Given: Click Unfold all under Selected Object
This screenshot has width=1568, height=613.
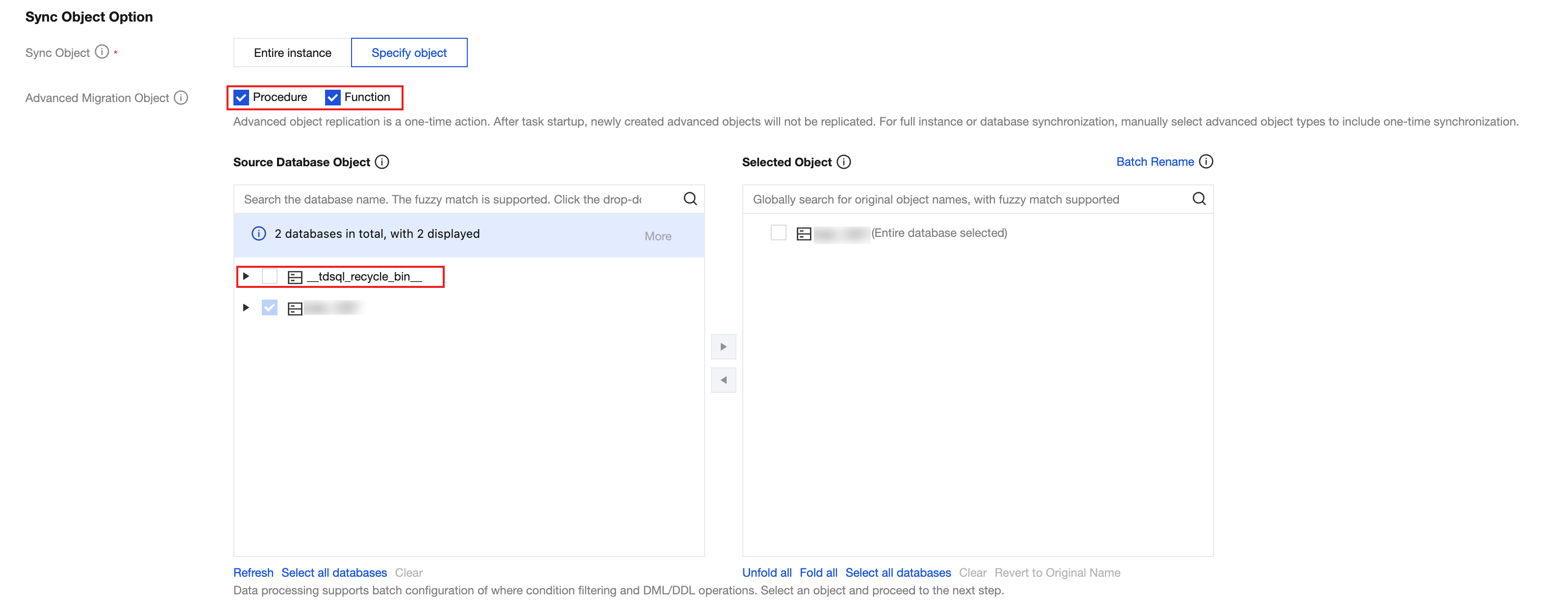Looking at the screenshot, I should 766,572.
